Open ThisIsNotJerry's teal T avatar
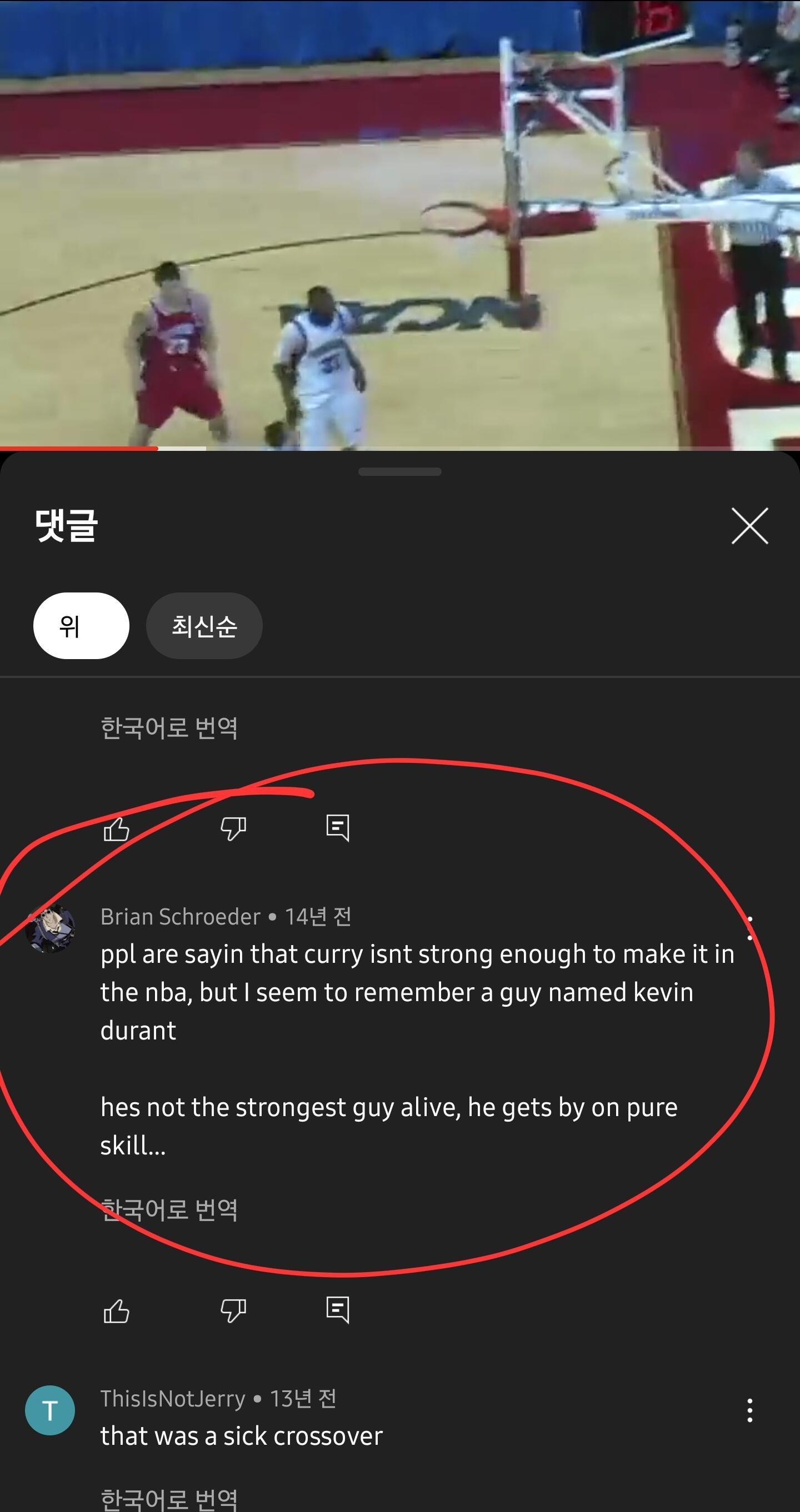The image size is (800, 1512). (x=50, y=1410)
